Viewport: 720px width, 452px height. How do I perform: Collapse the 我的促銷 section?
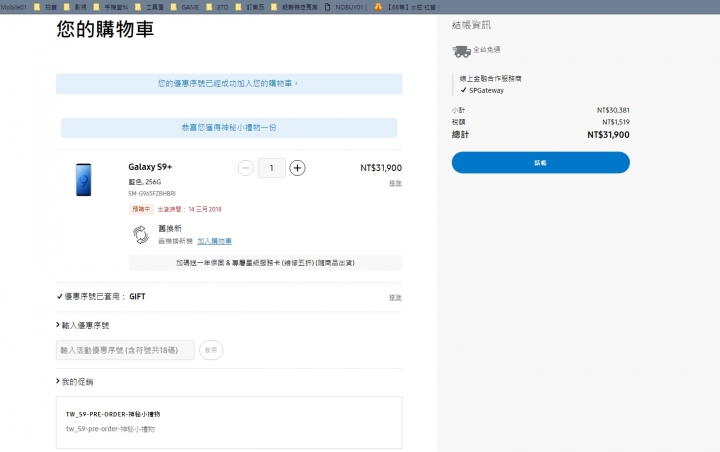point(74,382)
